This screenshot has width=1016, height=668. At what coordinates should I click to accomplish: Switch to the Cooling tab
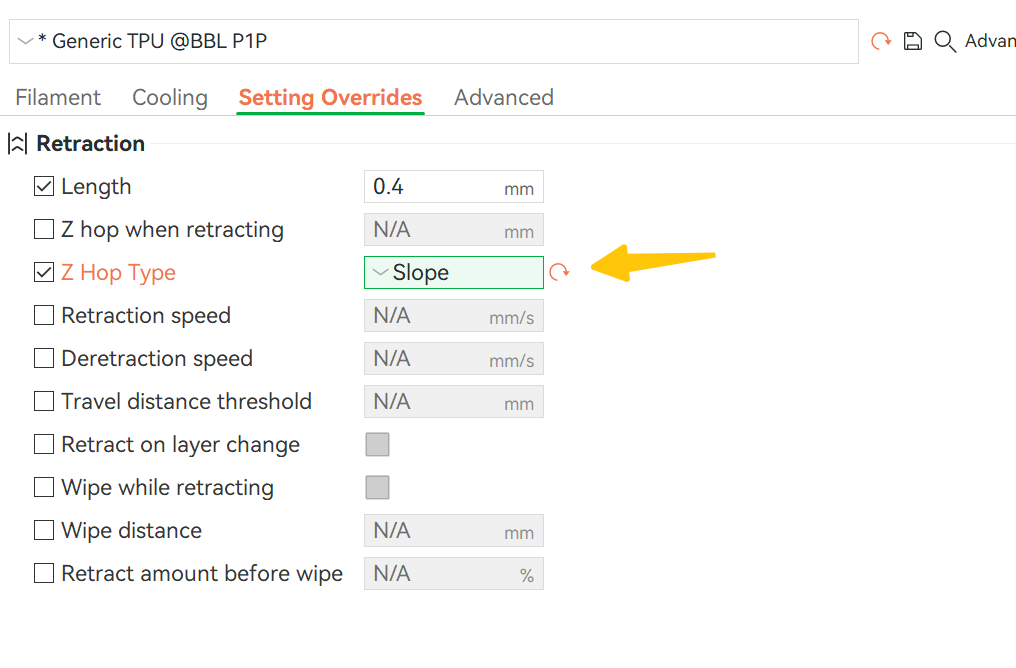coord(169,97)
